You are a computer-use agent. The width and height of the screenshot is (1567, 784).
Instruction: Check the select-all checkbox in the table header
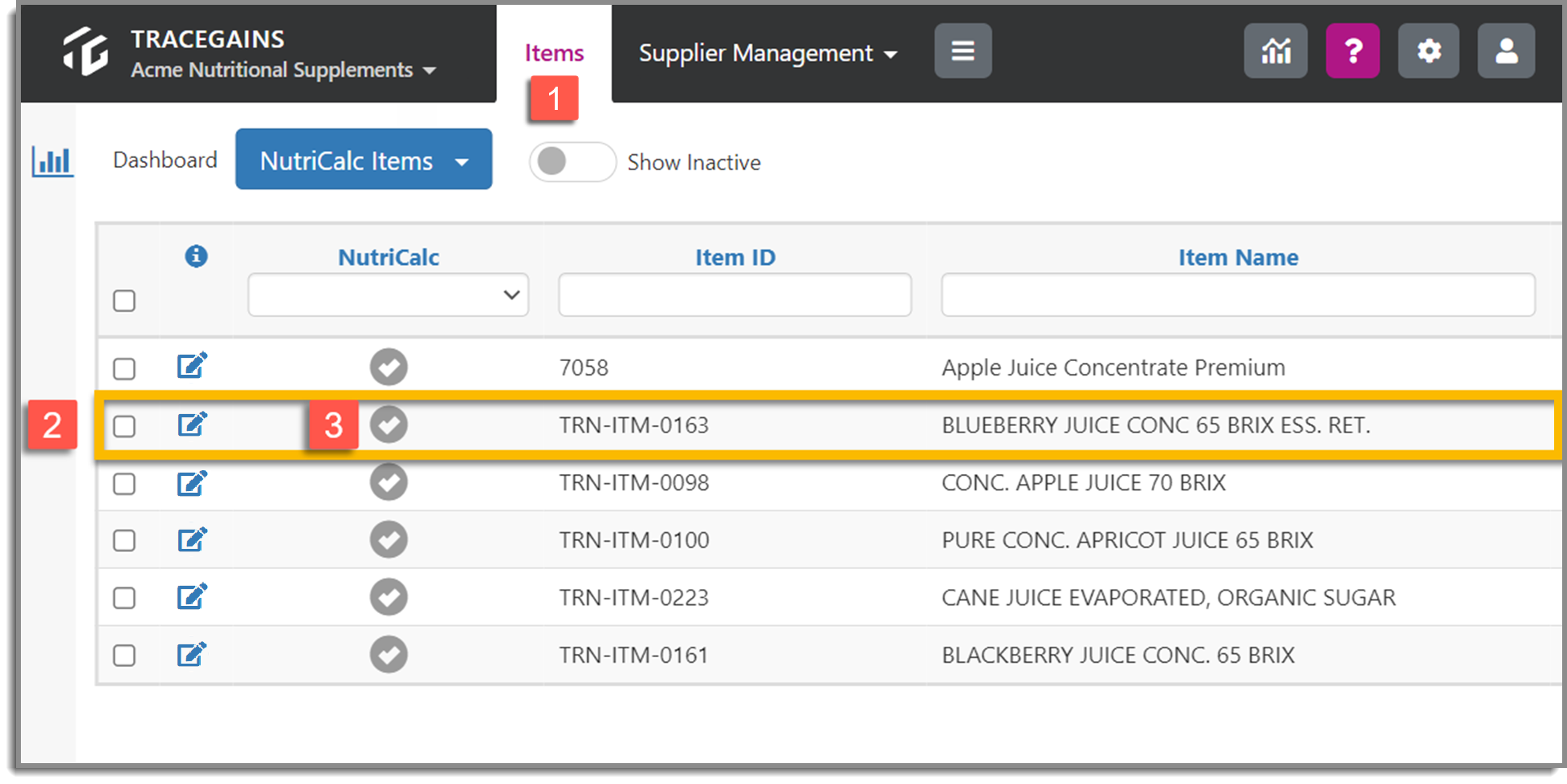click(x=124, y=300)
